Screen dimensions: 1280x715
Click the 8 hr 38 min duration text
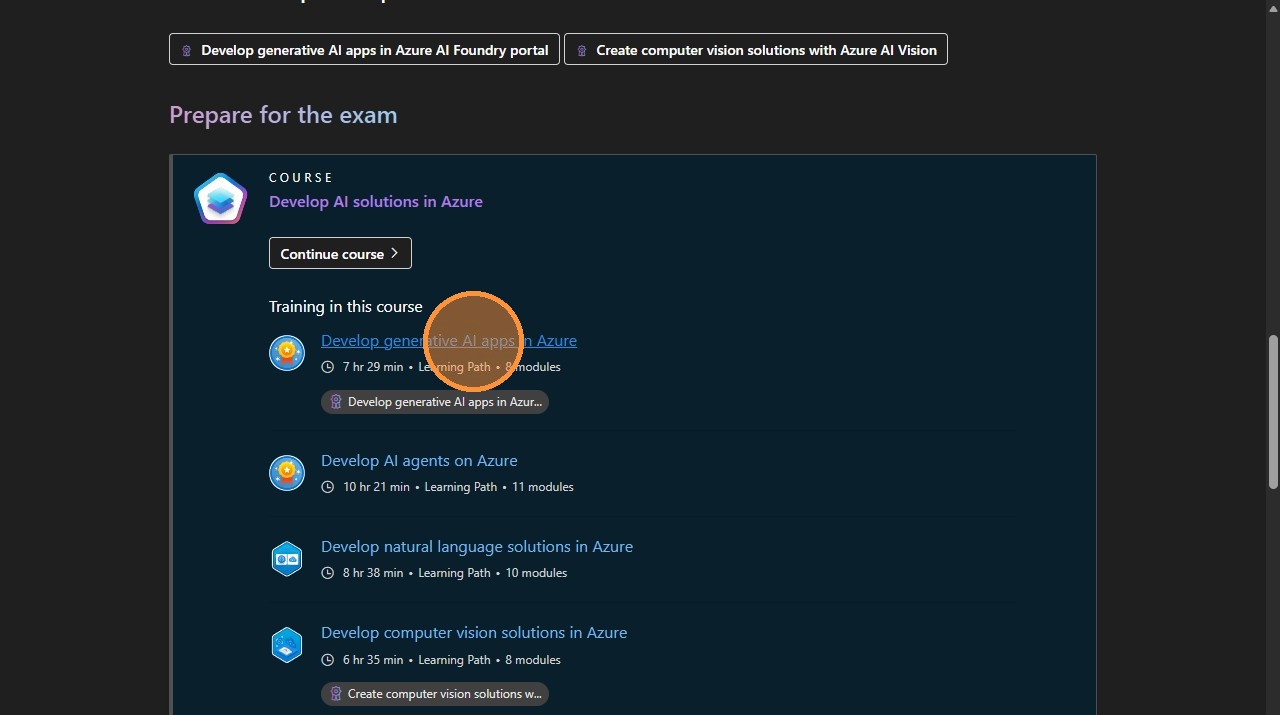[373, 573]
